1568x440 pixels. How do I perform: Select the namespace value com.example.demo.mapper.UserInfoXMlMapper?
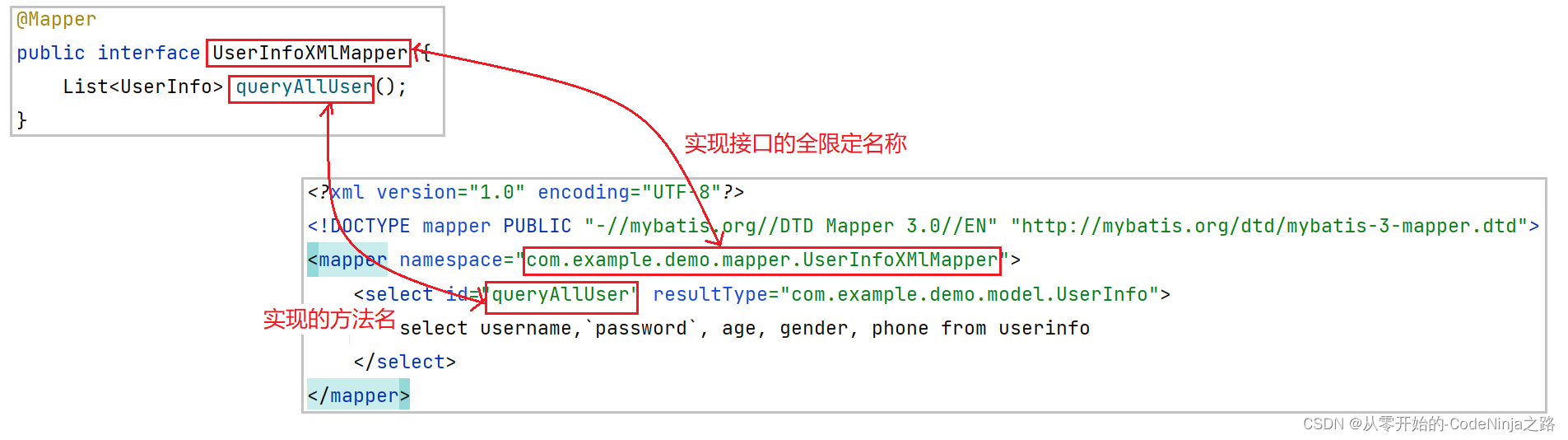tap(761, 260)
